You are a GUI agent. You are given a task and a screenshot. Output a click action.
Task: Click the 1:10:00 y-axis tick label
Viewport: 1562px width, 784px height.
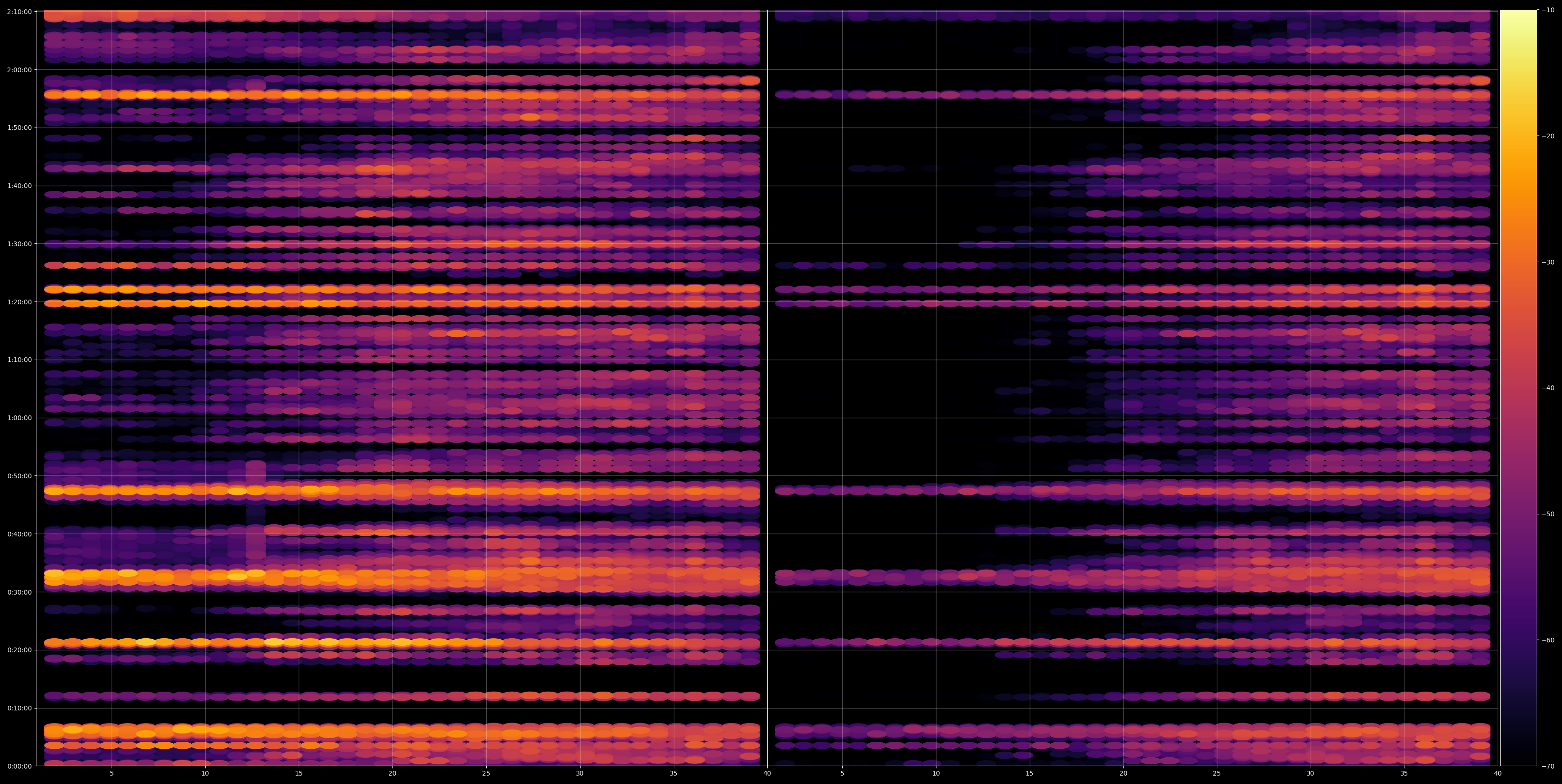(20, 360)
